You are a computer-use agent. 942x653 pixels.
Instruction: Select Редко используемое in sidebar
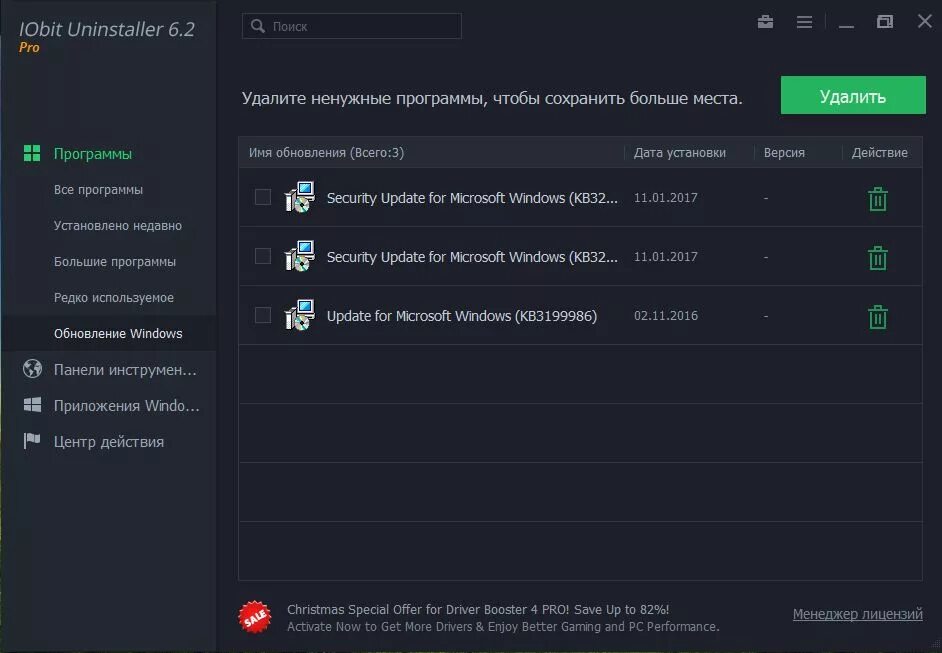tap(114, 297)
